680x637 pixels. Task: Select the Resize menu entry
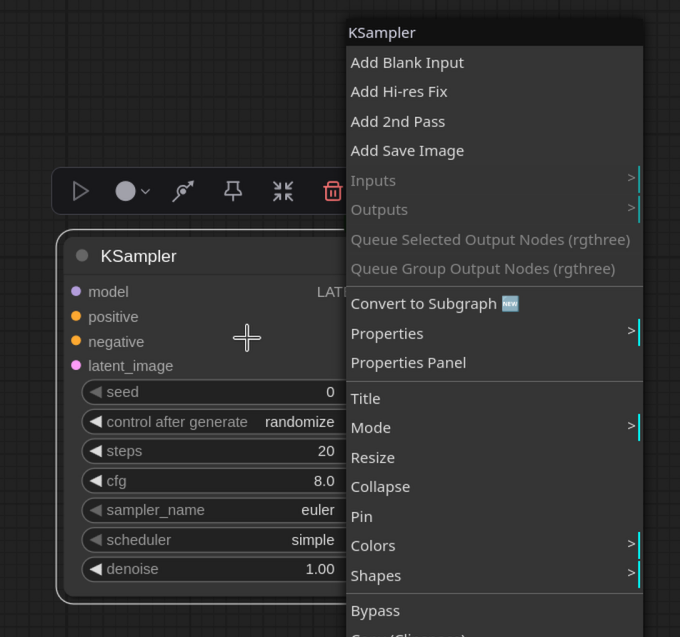(494, 458)
